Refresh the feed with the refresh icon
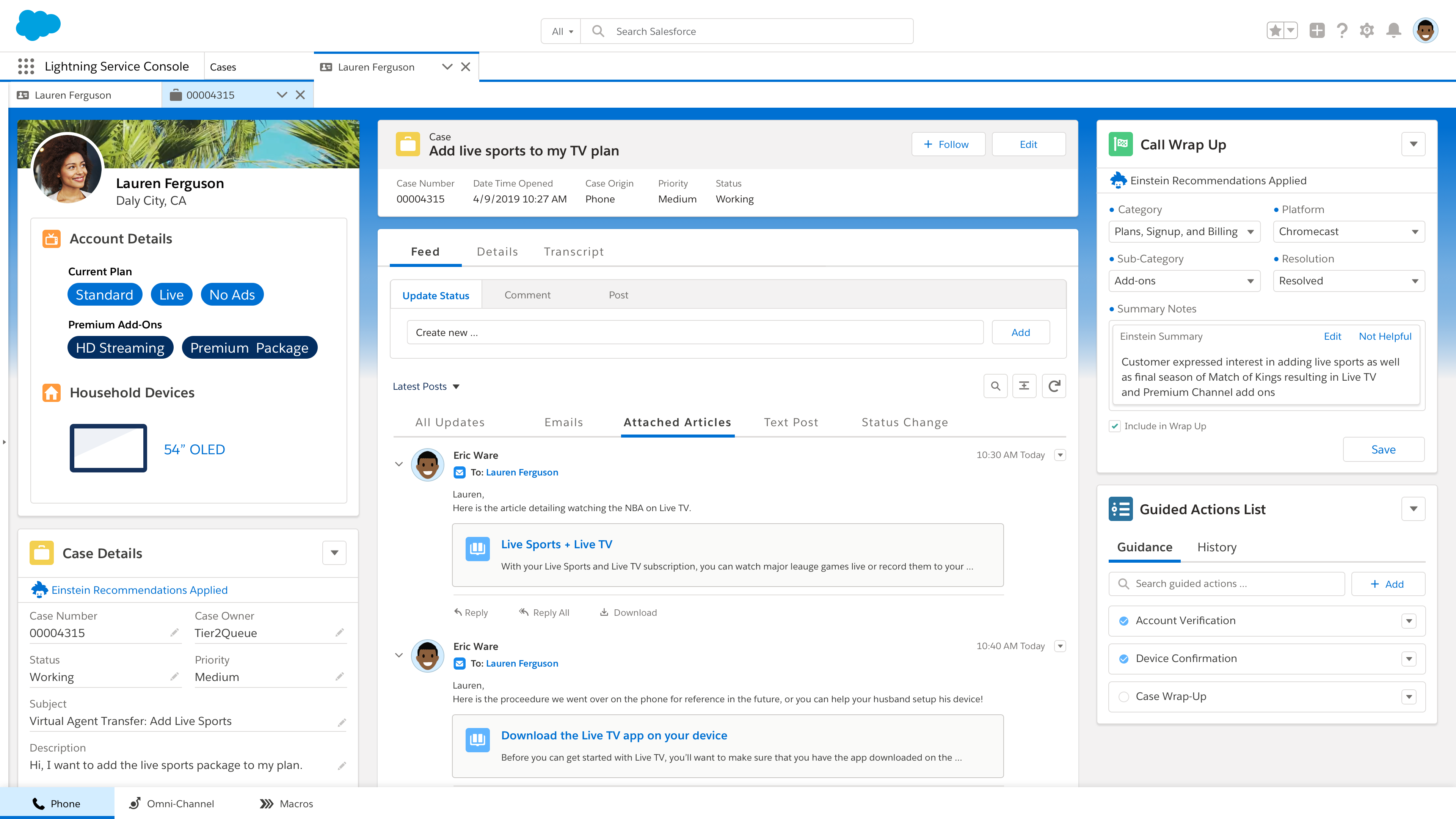 1054,386
